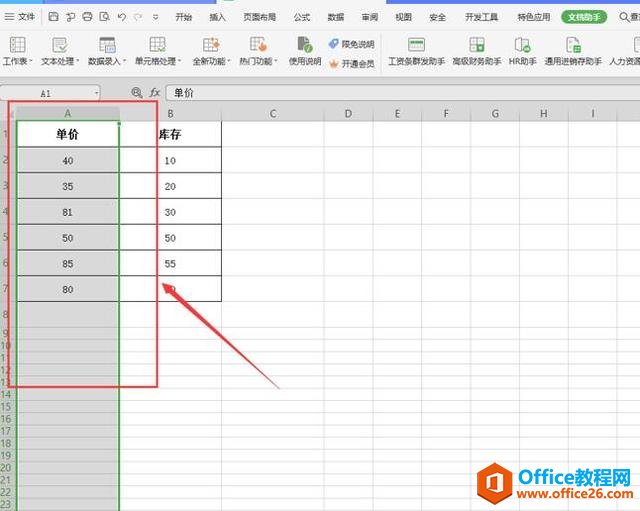Click the fx insert function icon
Screen dimensions: 640x511
click(153, 92)
